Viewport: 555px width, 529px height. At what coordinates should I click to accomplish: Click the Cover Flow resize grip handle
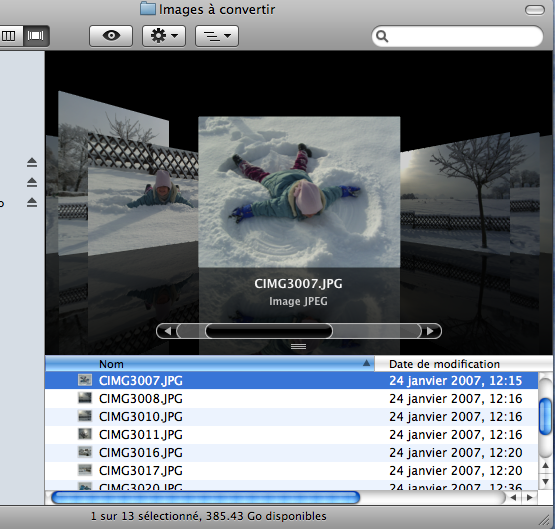tap(298, 346)
